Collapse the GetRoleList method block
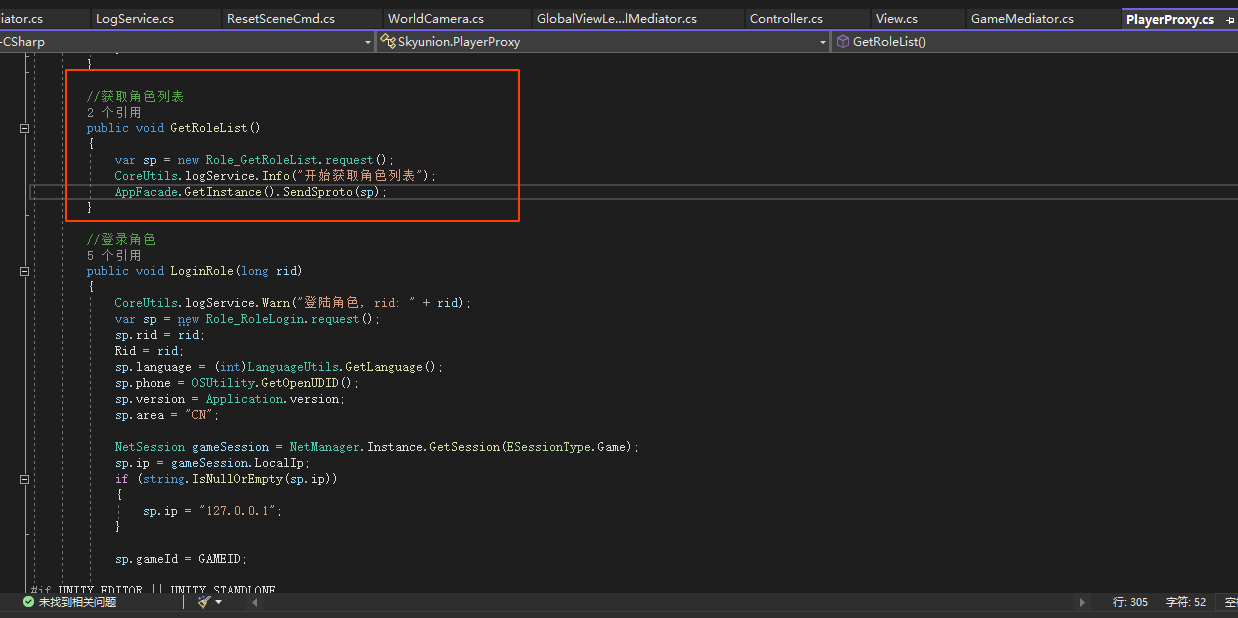The width and height of the screenshot is (1238, 618). 24,128
